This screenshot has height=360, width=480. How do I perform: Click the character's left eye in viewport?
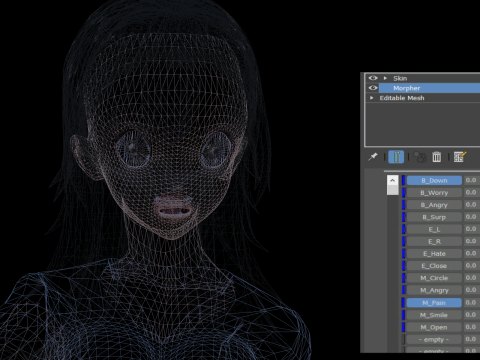(216, 150)
